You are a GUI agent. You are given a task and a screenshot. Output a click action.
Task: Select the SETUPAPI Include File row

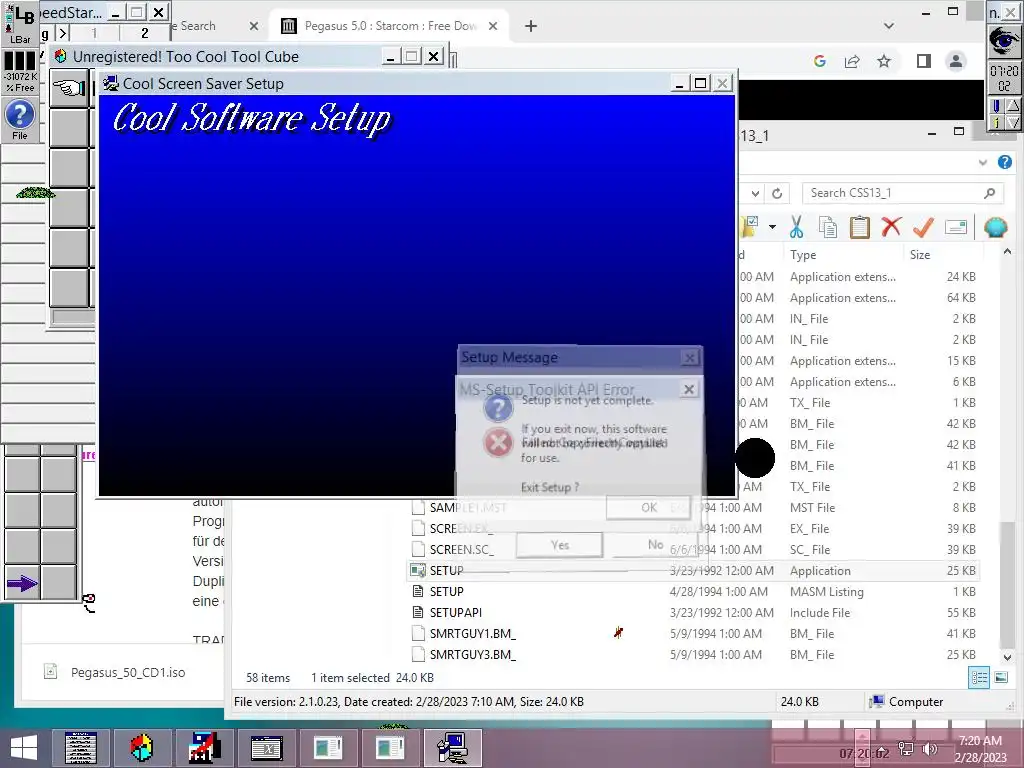692,613
